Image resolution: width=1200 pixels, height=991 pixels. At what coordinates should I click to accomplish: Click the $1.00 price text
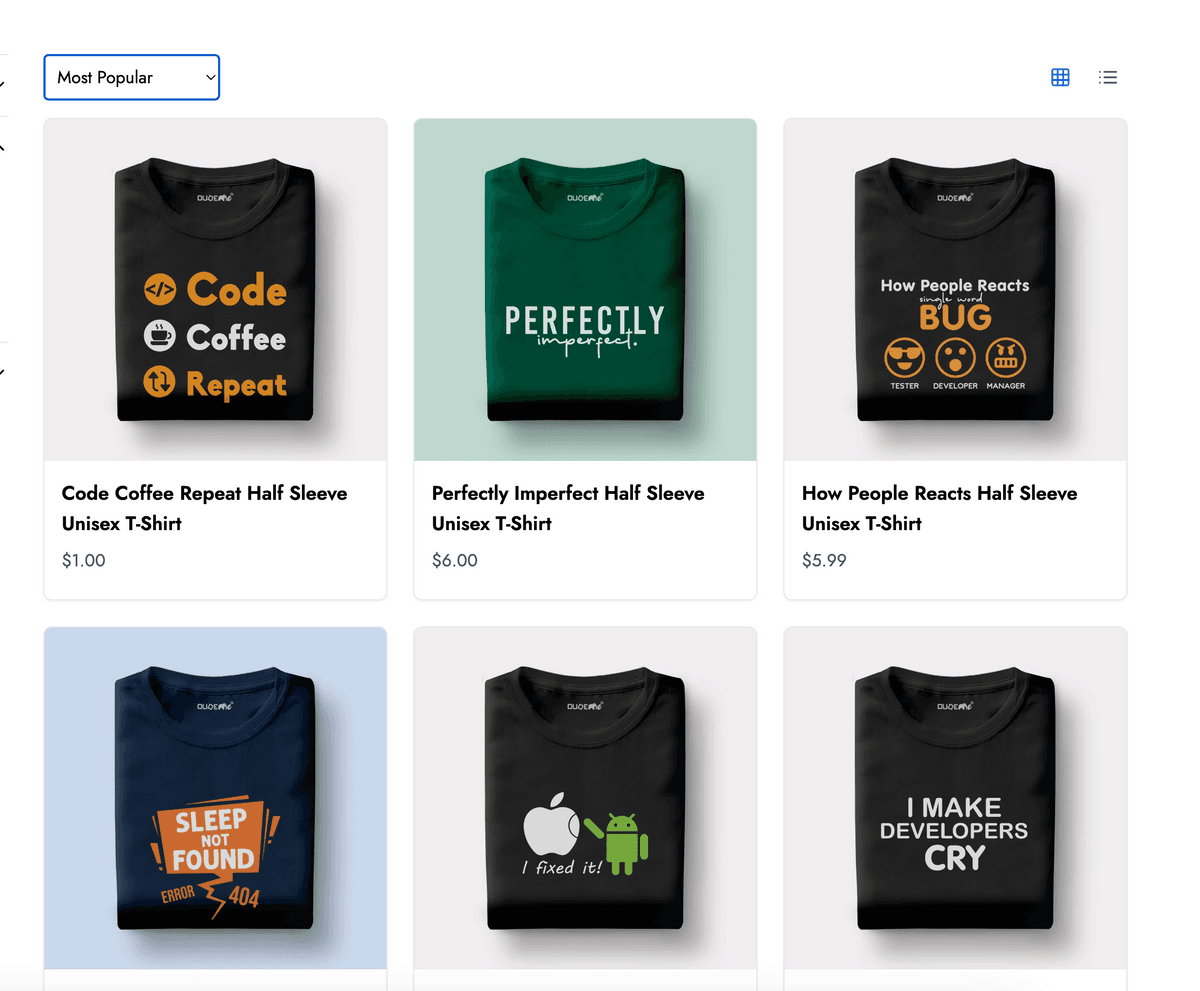click(x=83, y=560)
